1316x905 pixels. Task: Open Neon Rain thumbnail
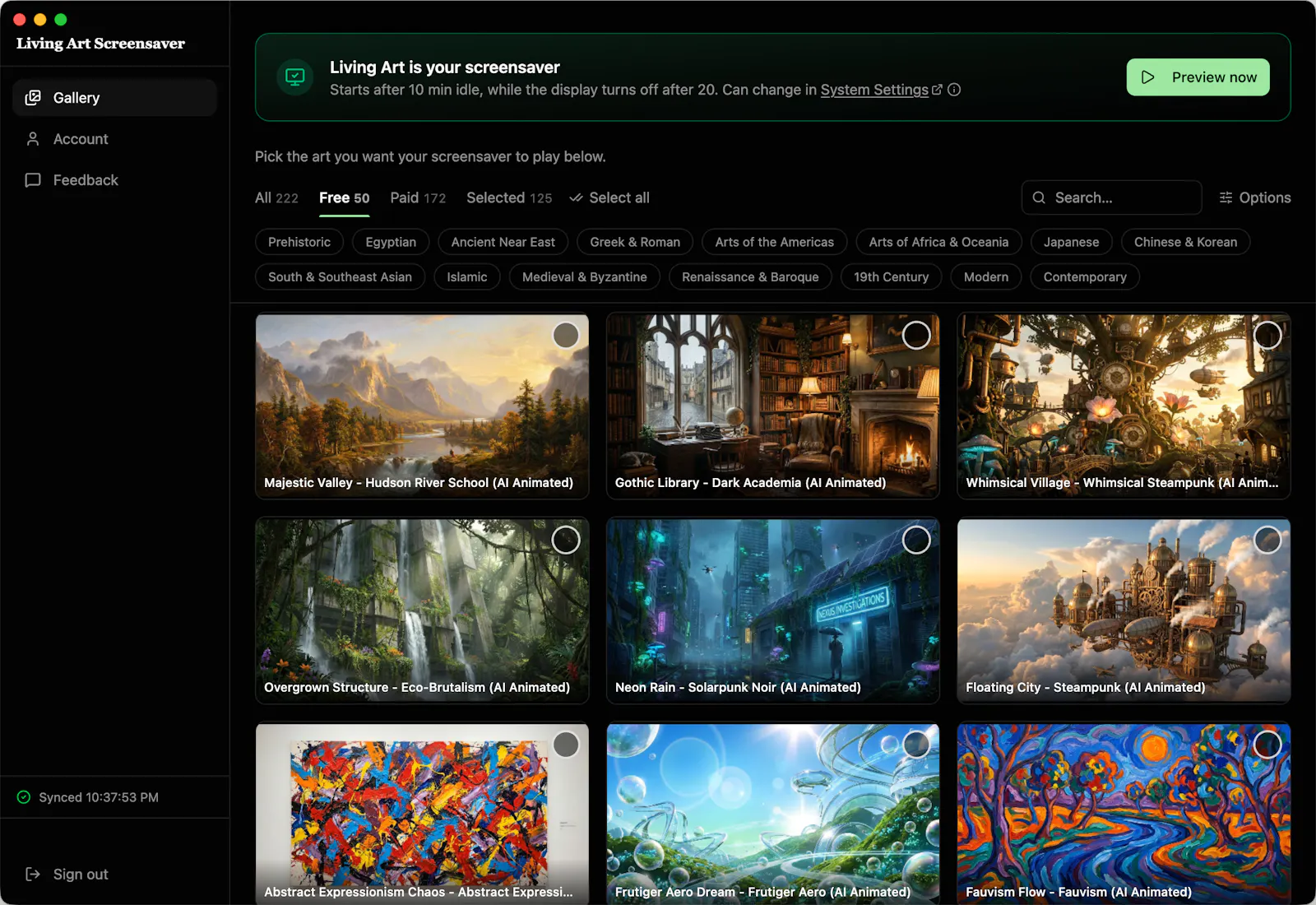tap(773, 610)
